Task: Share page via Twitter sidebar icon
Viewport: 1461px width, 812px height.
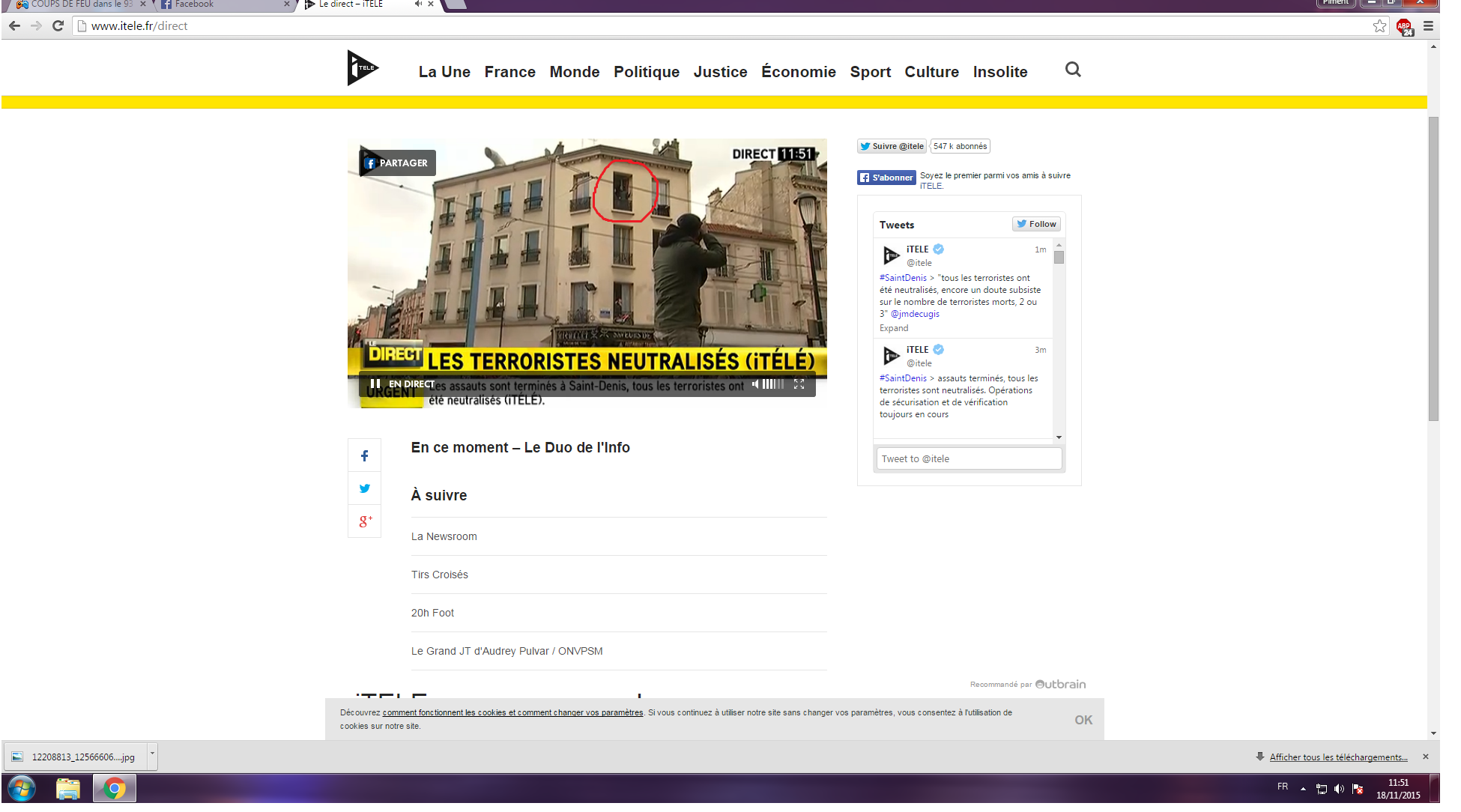Action: pos(365,488)
